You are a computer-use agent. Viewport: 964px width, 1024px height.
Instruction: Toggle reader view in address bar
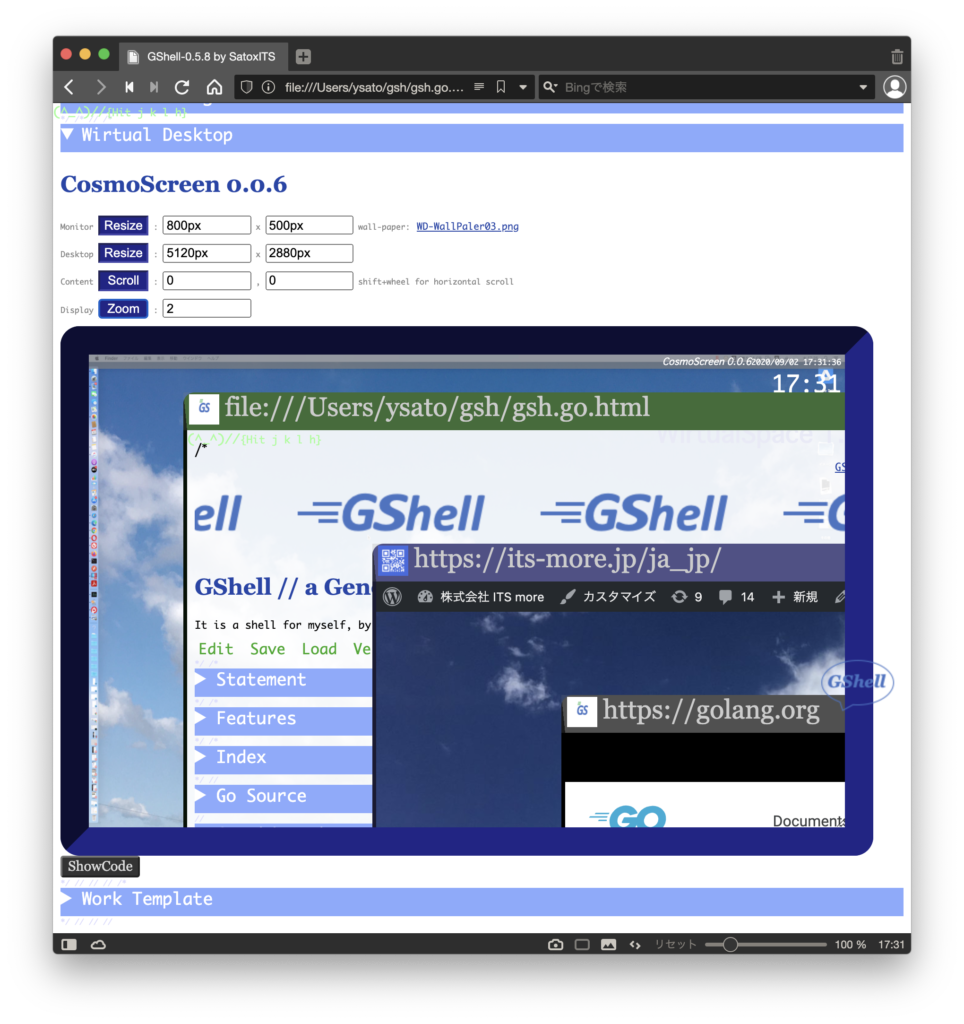479,87
